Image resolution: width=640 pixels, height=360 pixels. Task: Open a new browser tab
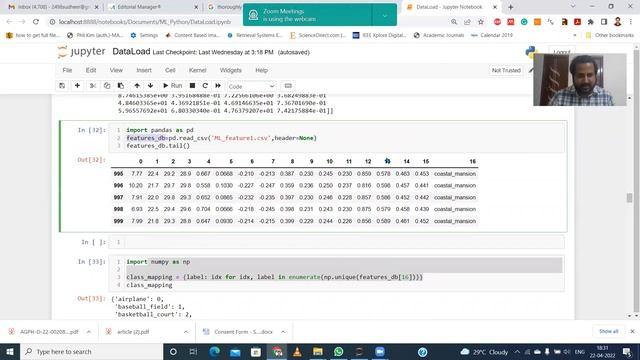[x=511, y=7]
